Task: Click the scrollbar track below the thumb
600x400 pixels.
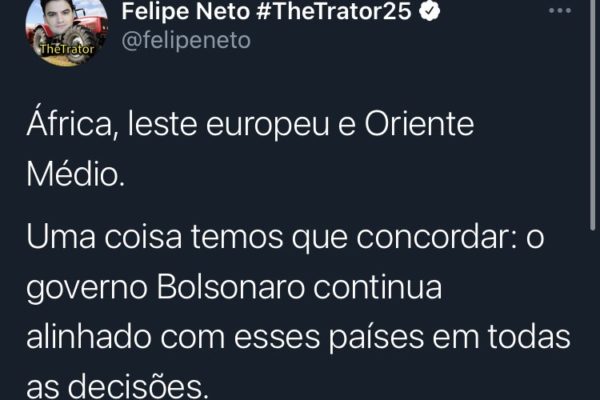Action: (593, 316)
